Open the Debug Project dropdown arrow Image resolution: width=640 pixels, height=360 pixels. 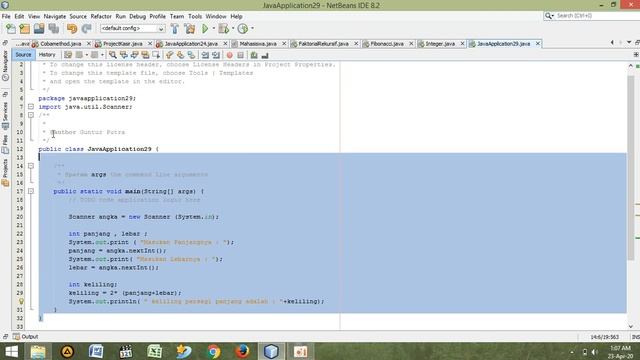tap(233, 29)
